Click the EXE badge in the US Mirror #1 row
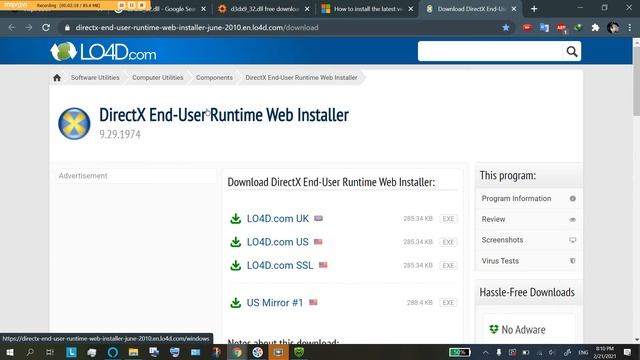Screen dimensions: 640x360 point(448,303)
